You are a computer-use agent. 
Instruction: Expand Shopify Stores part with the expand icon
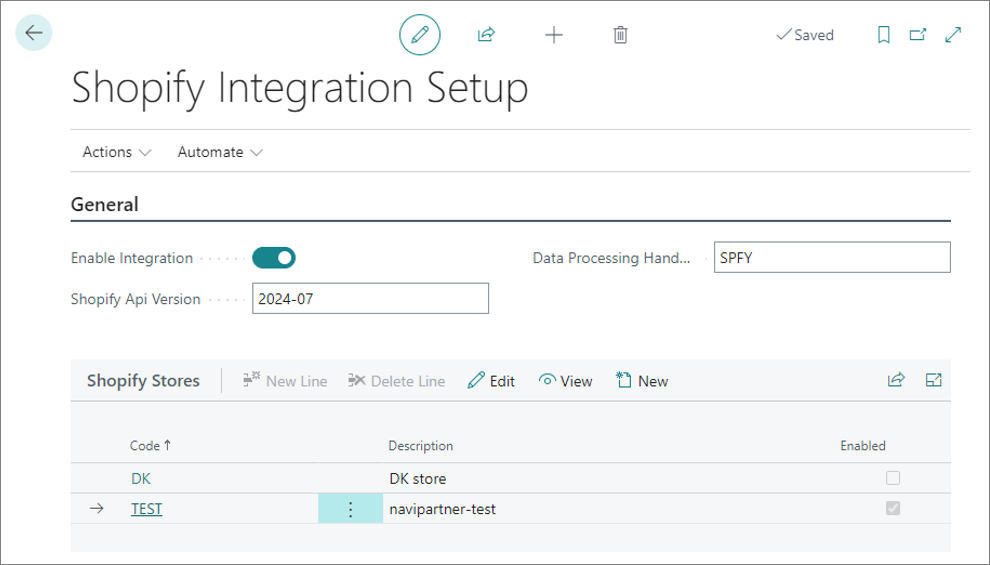(934, 380)
